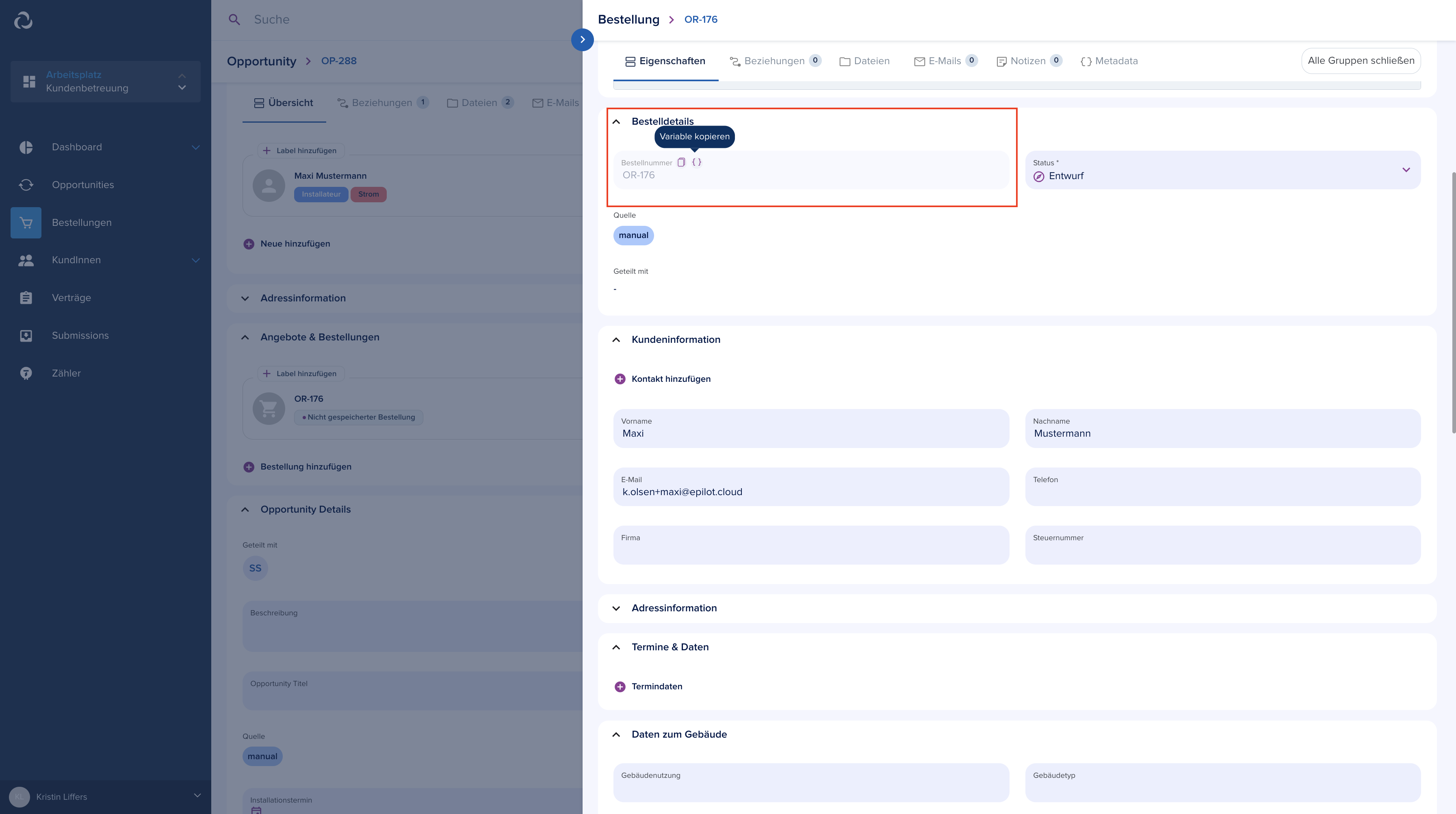The height and width of the screenshot is (814, 1456).
Task: Click the plus icon next to Bestellung hinzufügen
Action: tap(249, 467)
